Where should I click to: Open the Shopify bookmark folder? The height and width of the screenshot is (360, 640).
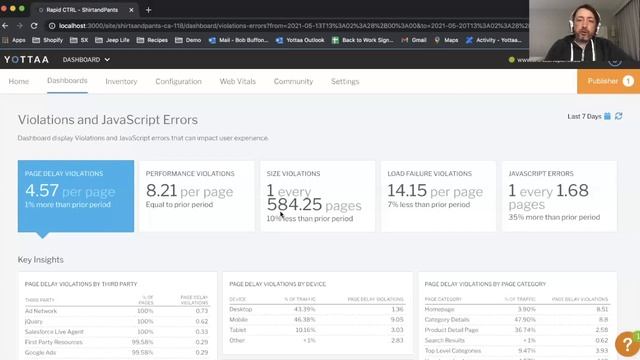coord(48,40)
